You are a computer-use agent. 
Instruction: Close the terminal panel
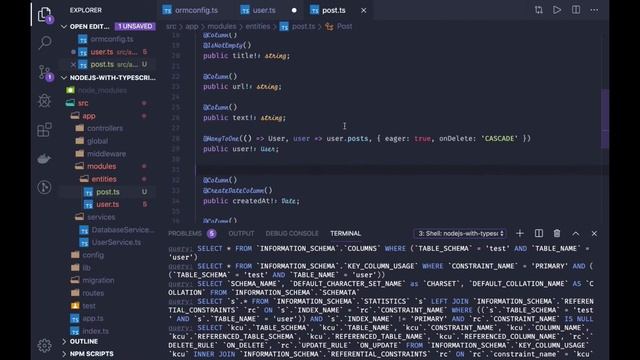pos(594,233)
